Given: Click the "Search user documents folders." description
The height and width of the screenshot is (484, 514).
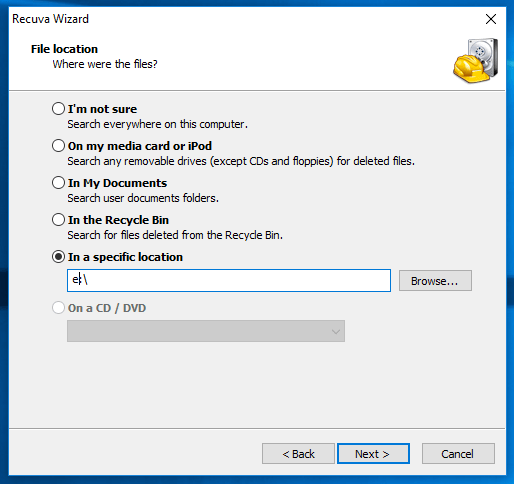Looking at the screenshot, I should [x=143, y=198].
